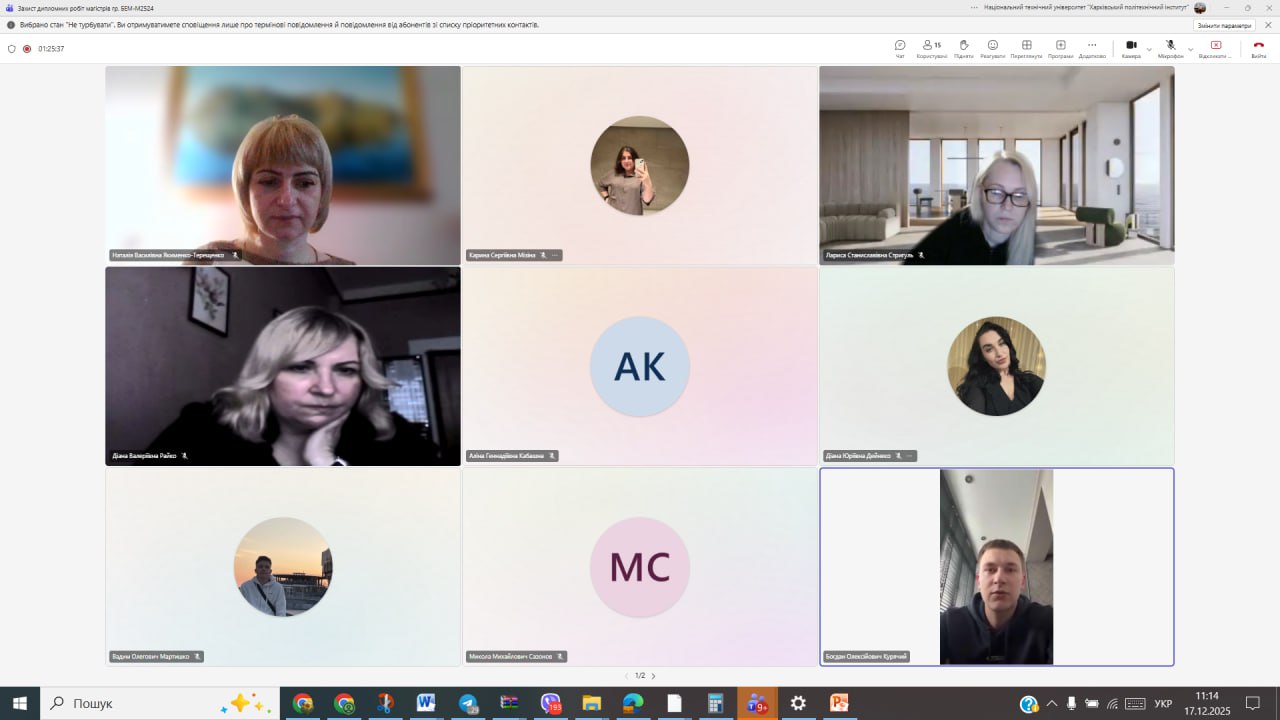Open the More actions (Додатково) menu

[1092, 48]
